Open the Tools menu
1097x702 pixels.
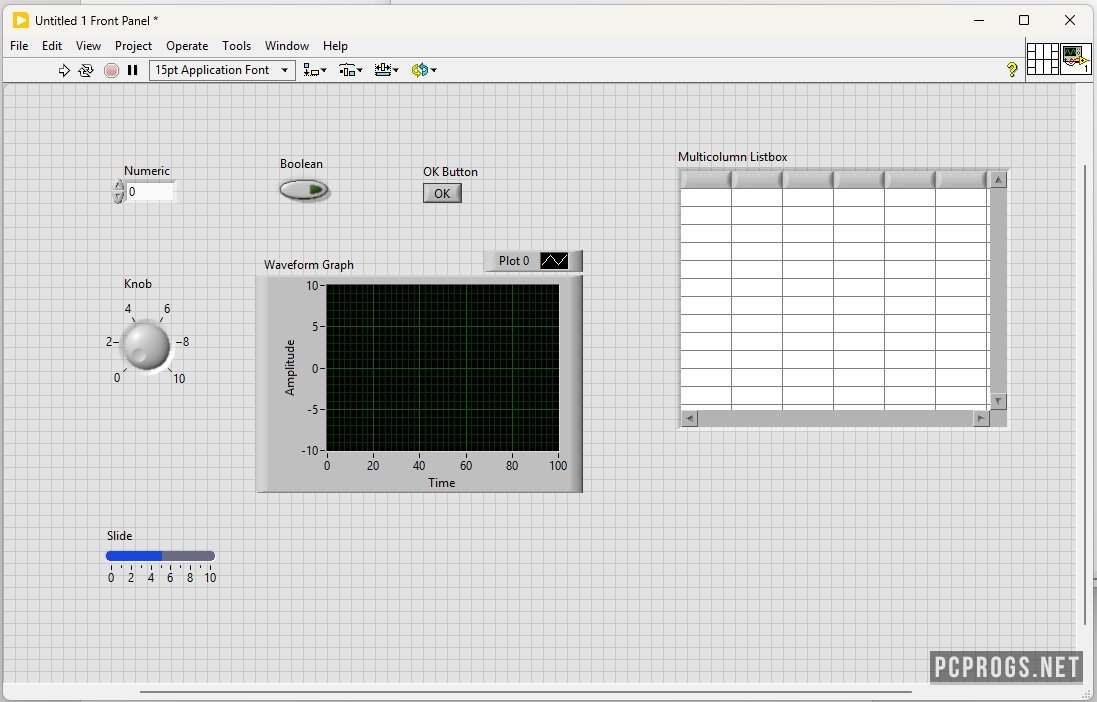click(x=236, y=46)
